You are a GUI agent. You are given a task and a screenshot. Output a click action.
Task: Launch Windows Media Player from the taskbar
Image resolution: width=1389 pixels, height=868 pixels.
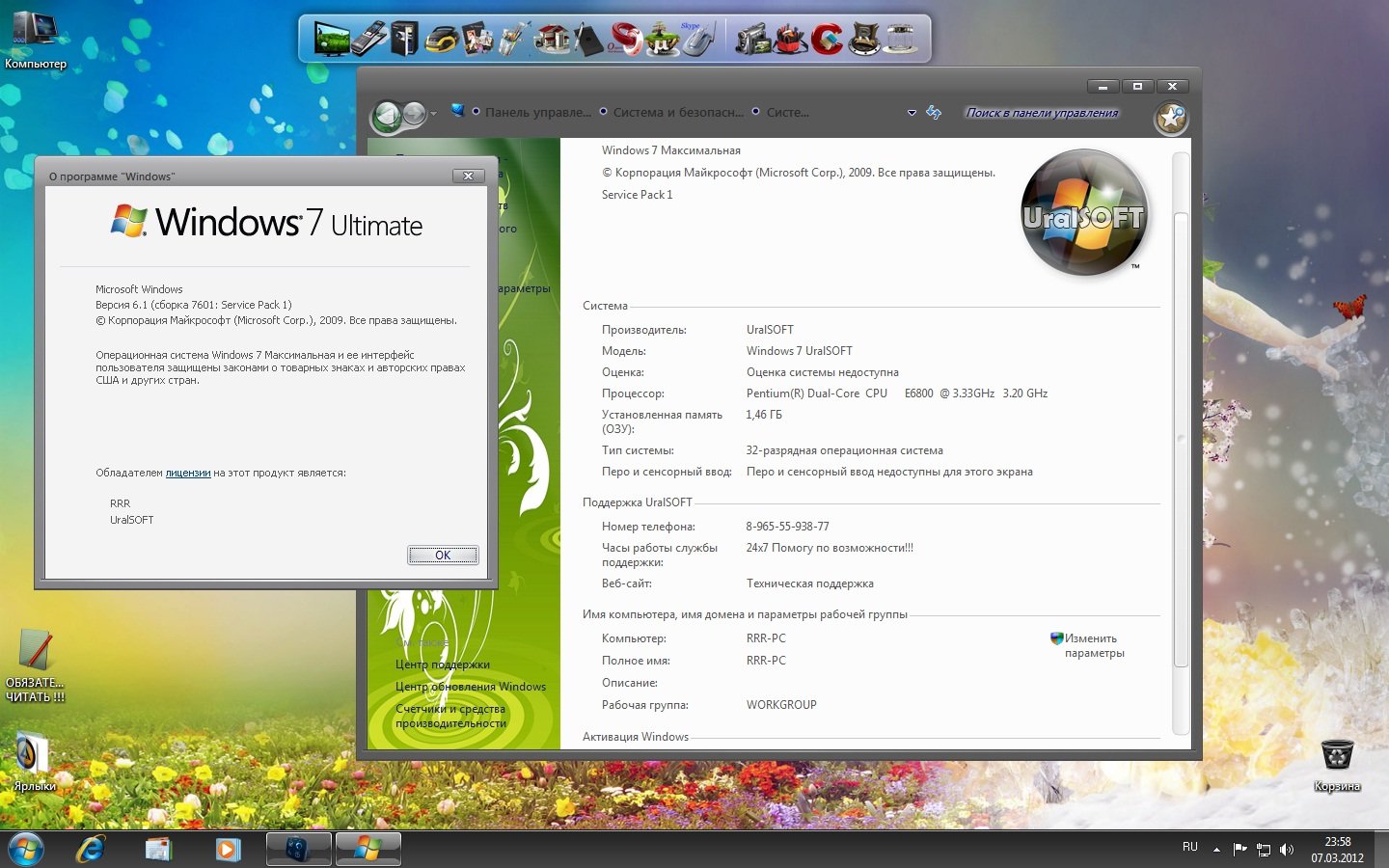[x=228, y=850]
